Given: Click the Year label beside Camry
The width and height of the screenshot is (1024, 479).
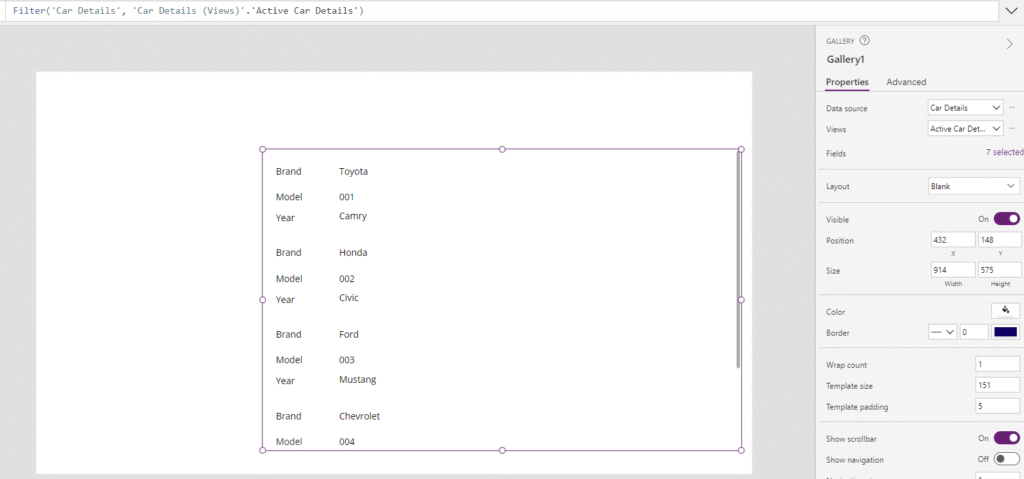Looking at the screenshot, I should coord(285,218).
